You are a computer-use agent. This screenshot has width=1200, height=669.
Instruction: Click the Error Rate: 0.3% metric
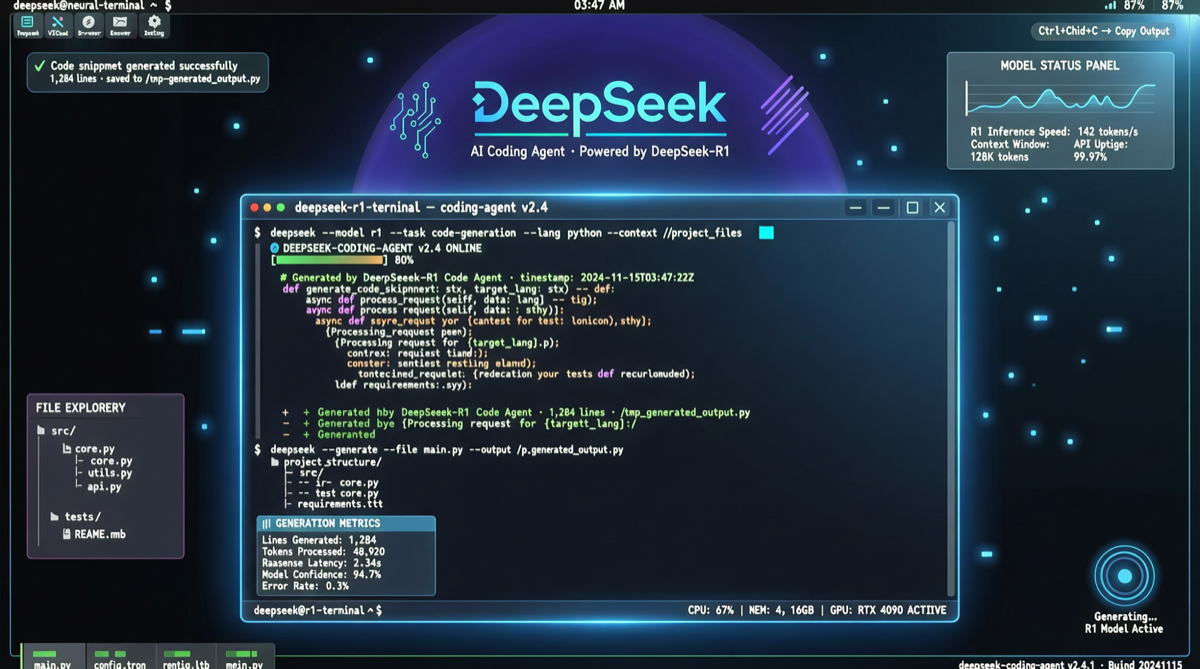point(306,586)
